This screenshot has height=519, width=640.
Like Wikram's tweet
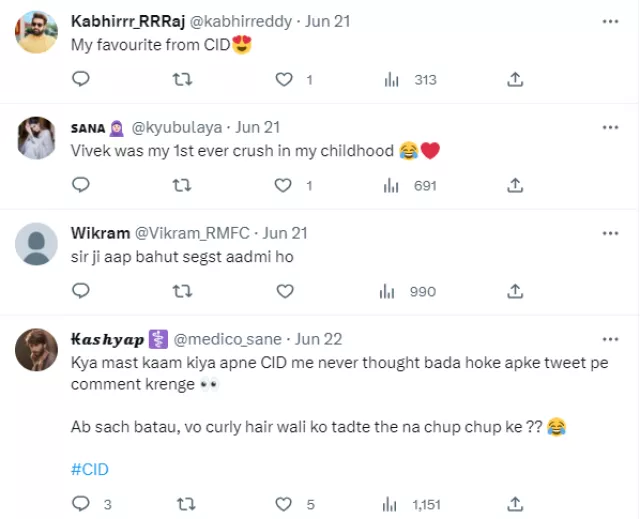[x=284, y=291]
